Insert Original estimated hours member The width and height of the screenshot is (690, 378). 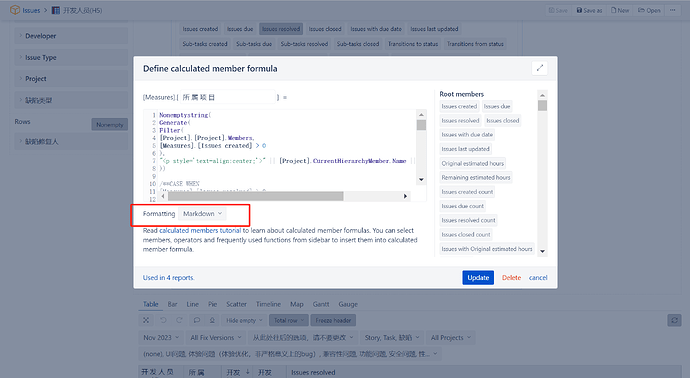(x=473, y=163)
